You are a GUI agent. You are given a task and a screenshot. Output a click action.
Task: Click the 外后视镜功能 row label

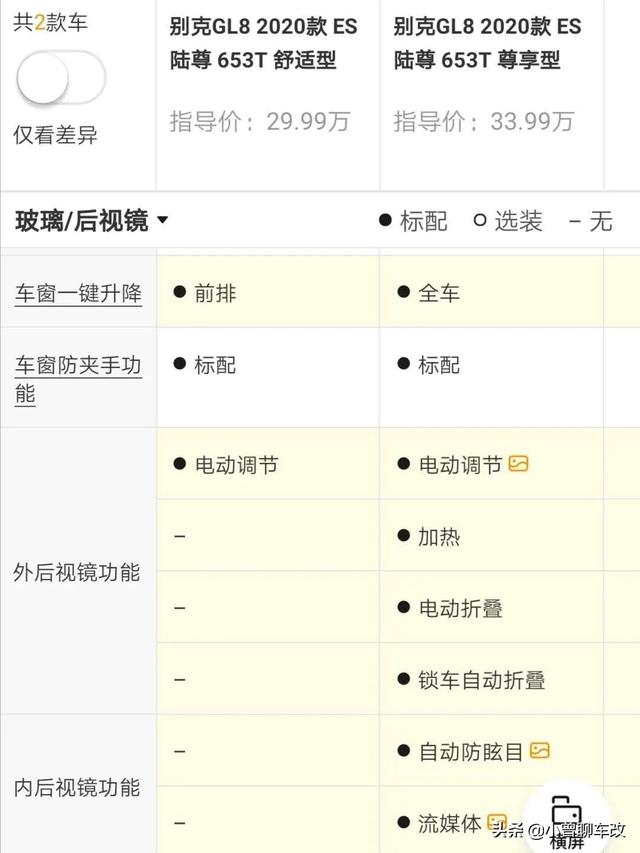coord(77,572)
